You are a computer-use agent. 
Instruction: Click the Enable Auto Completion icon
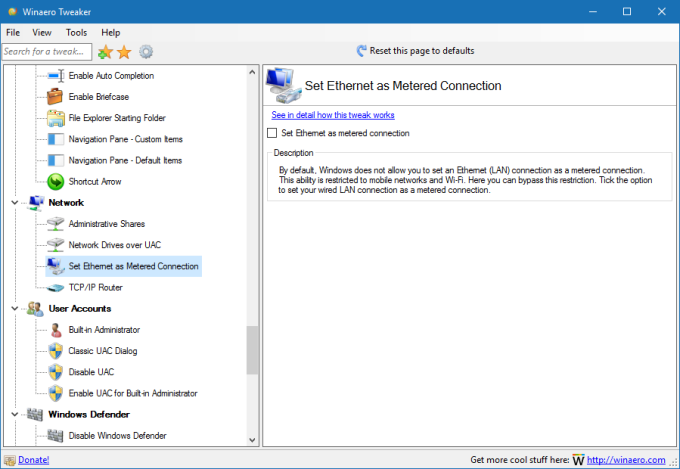(56, 75)
